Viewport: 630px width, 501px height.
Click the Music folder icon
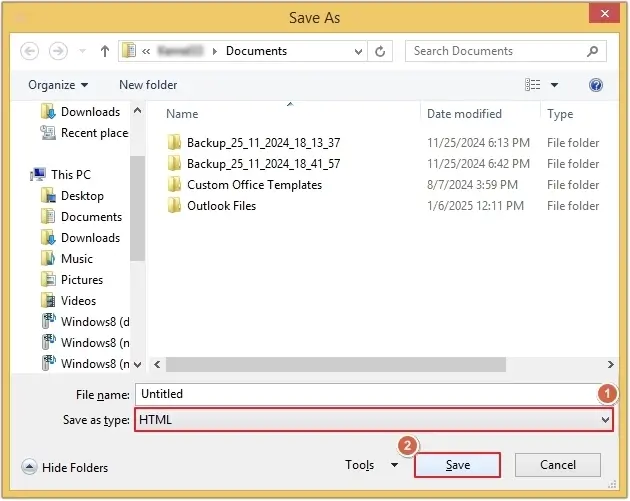[48, 258]
